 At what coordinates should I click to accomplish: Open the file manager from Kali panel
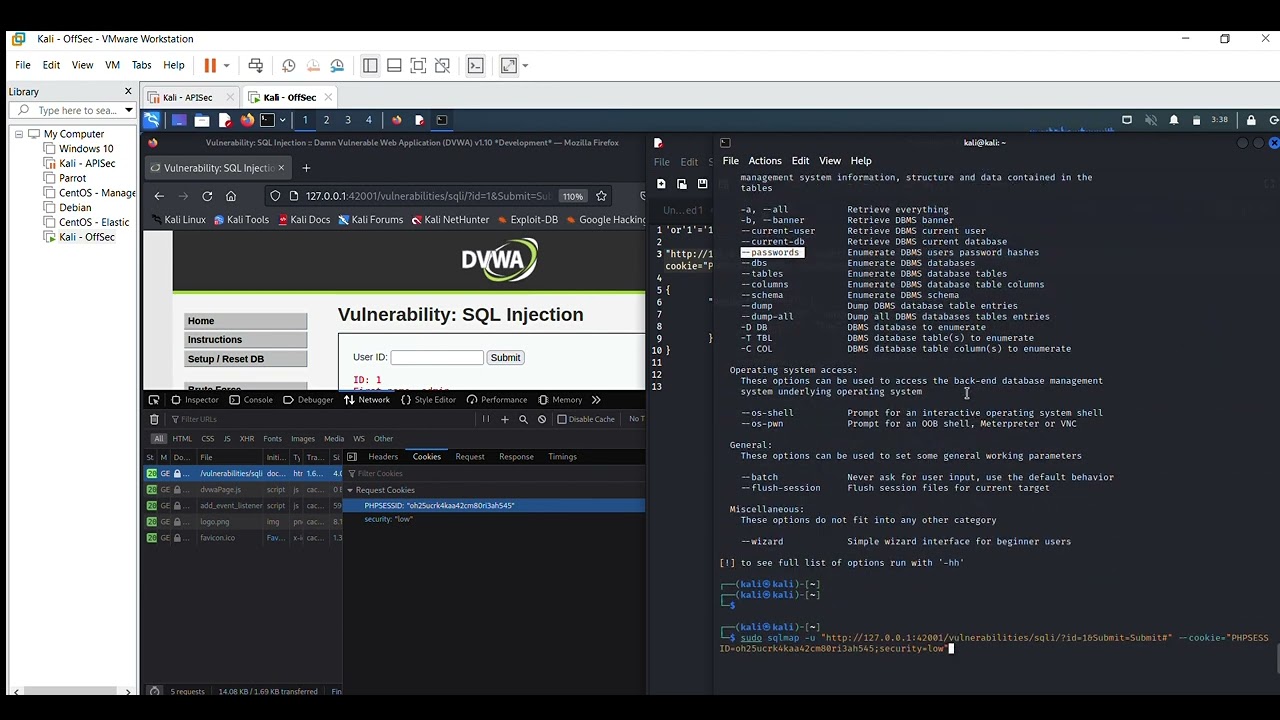coord(202,120)
